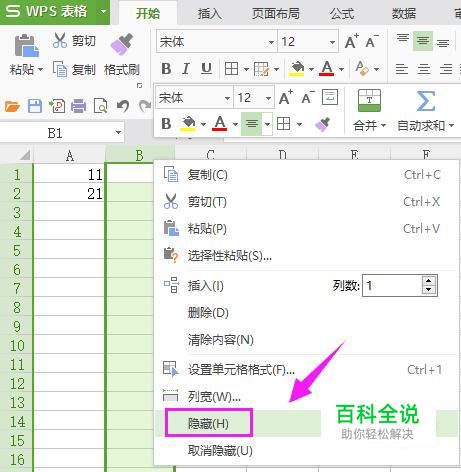
Task: Choose 剪切(T) in context menu
Action: pyautogui.click(x=305, y=202)
